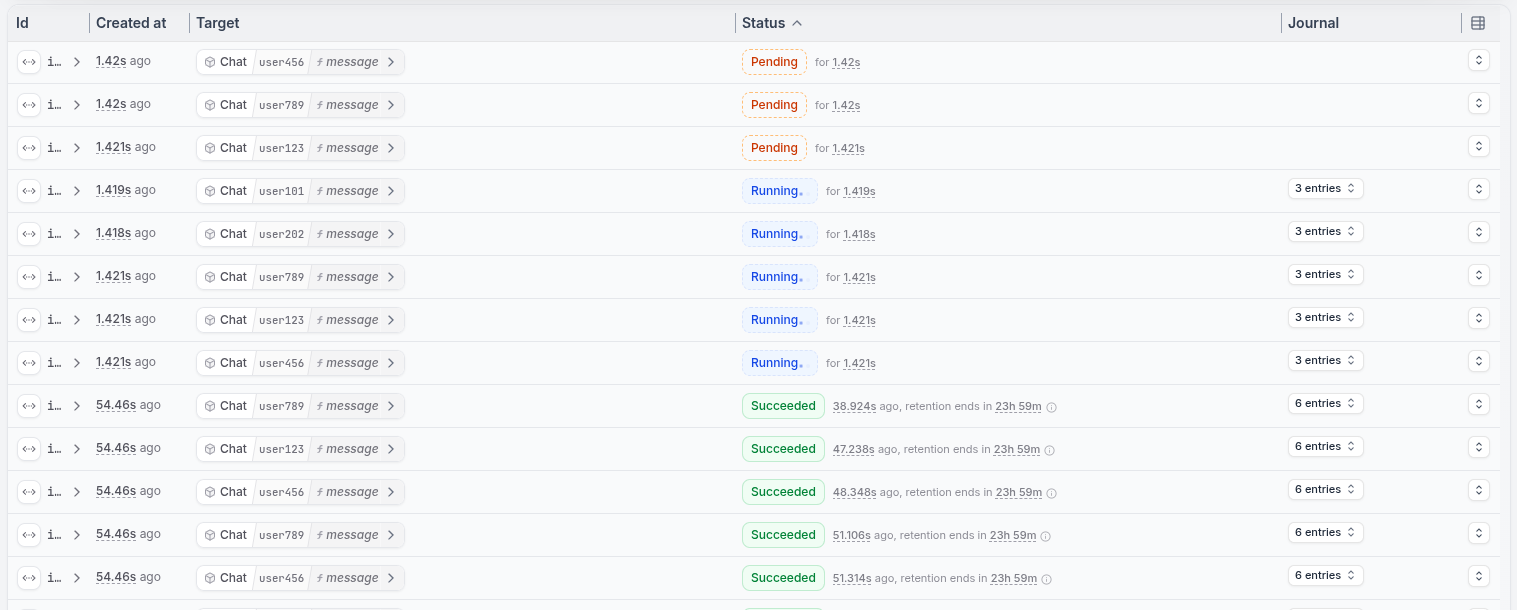Toggle the expander on the first Running row
The height and width of the screenshot is (610, 1517).
(1479, 188)
